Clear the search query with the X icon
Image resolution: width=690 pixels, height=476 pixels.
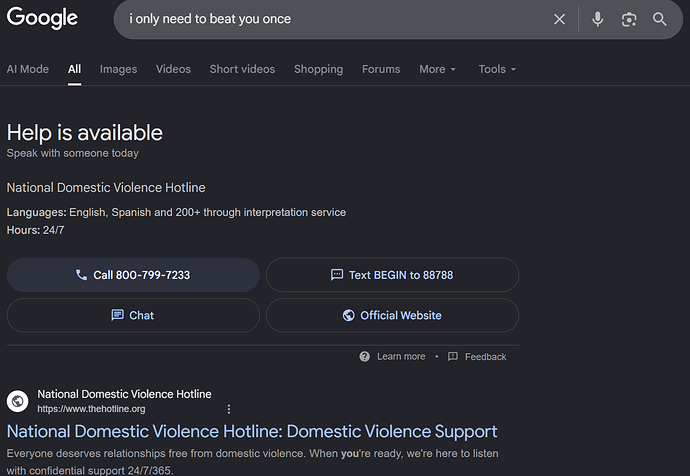(x=559, y=19)
